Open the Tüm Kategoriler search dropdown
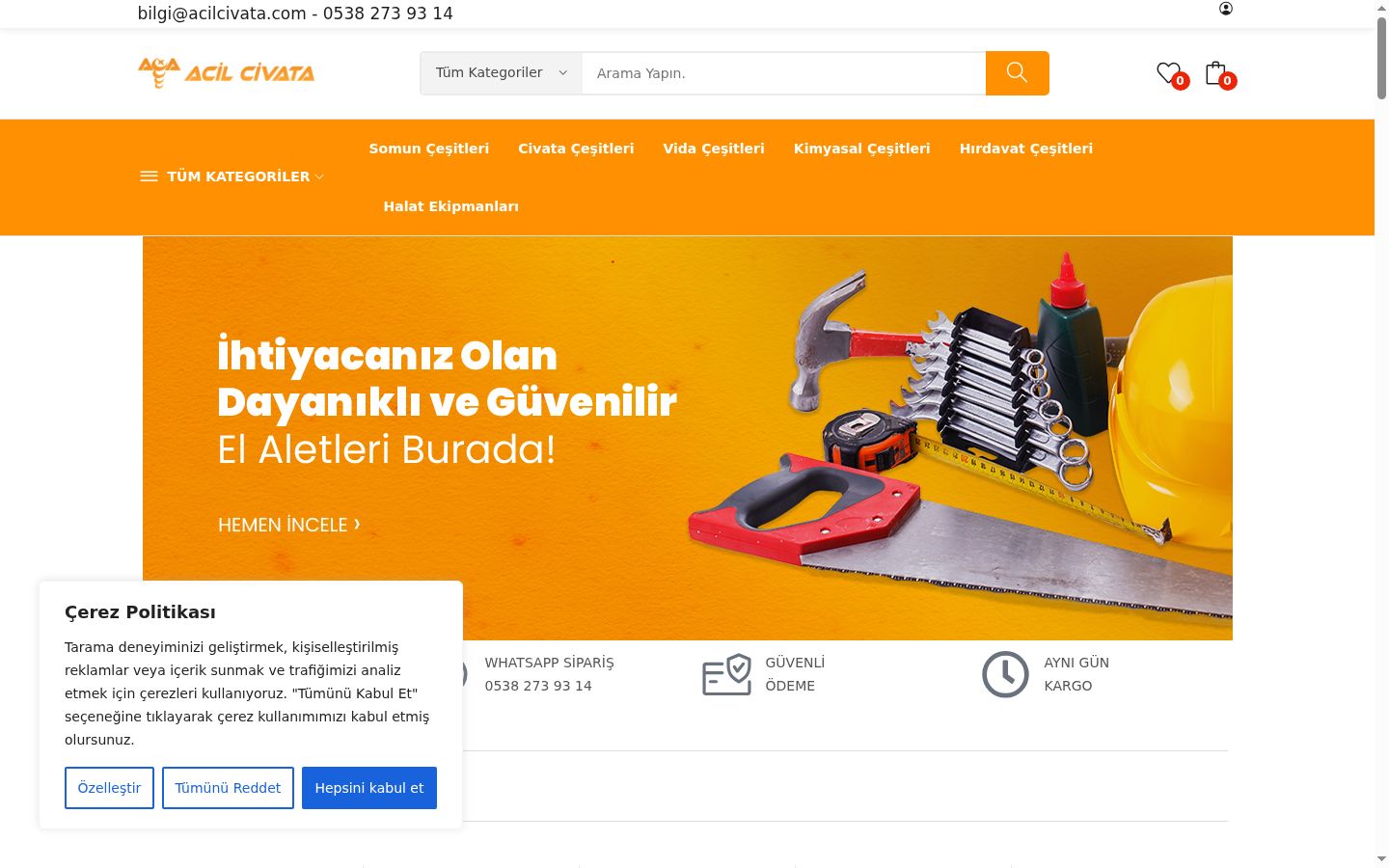 (502, 73)
